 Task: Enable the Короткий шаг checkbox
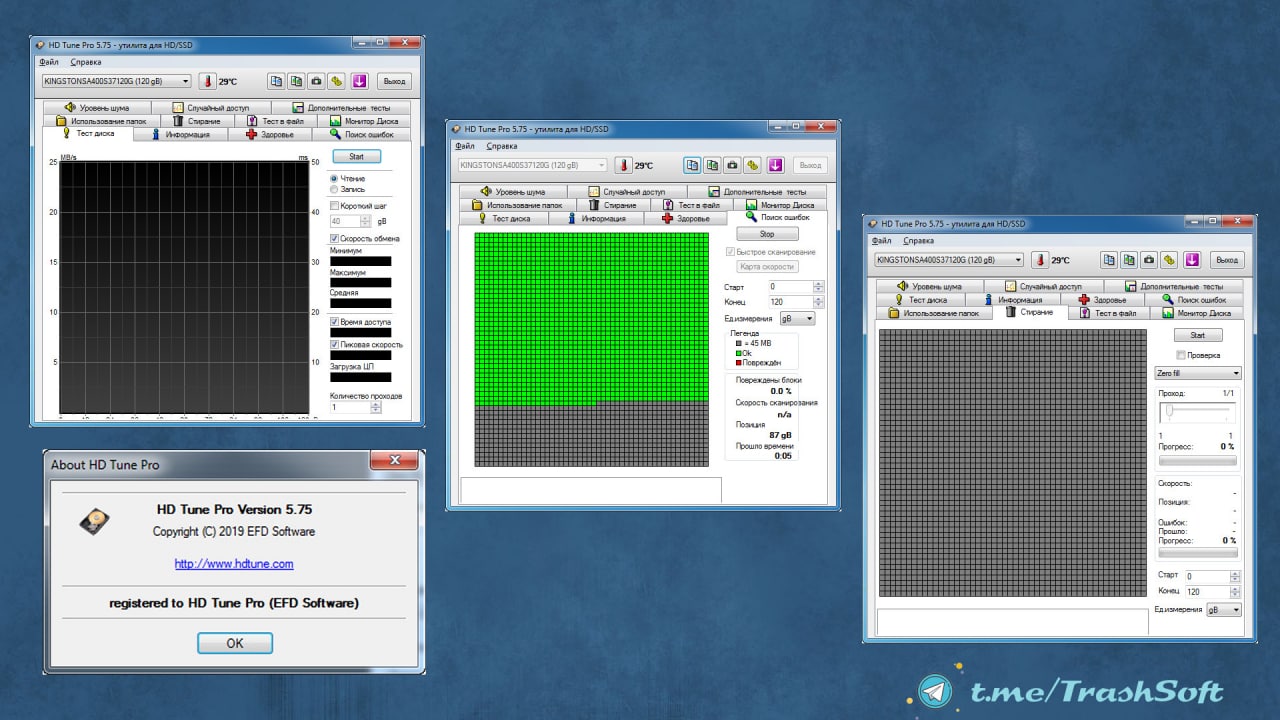coord(335,206)
